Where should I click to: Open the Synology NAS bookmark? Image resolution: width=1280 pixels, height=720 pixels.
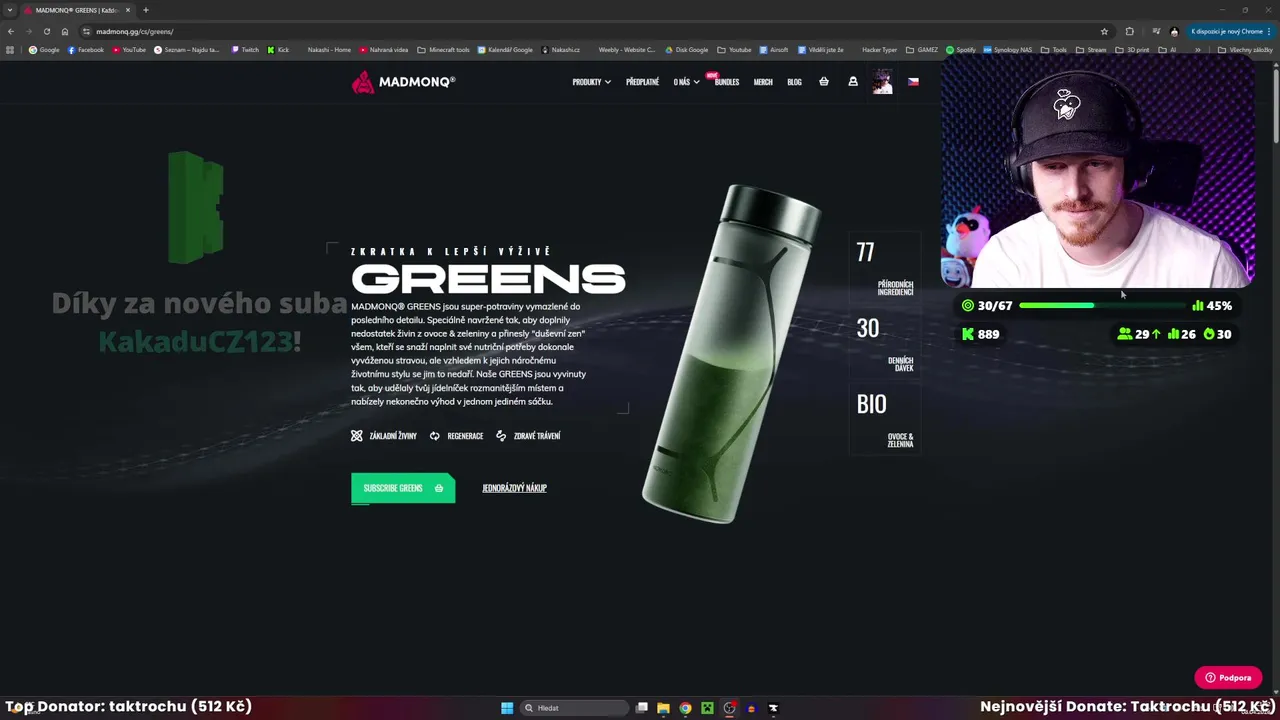point(1007,49)
